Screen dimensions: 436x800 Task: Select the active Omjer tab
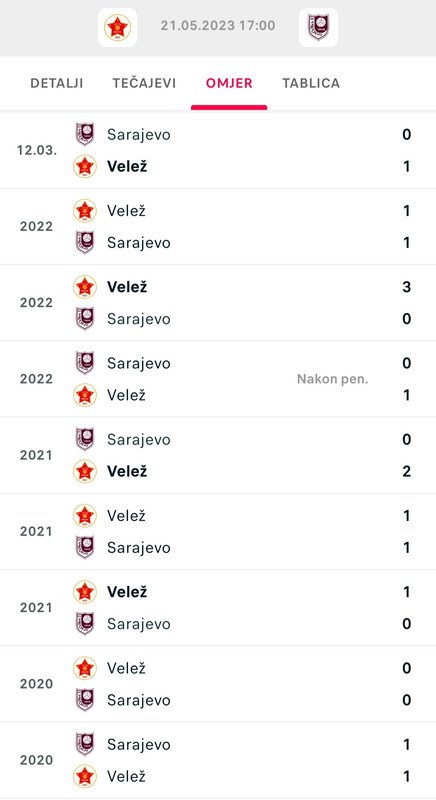coord(229,83)
